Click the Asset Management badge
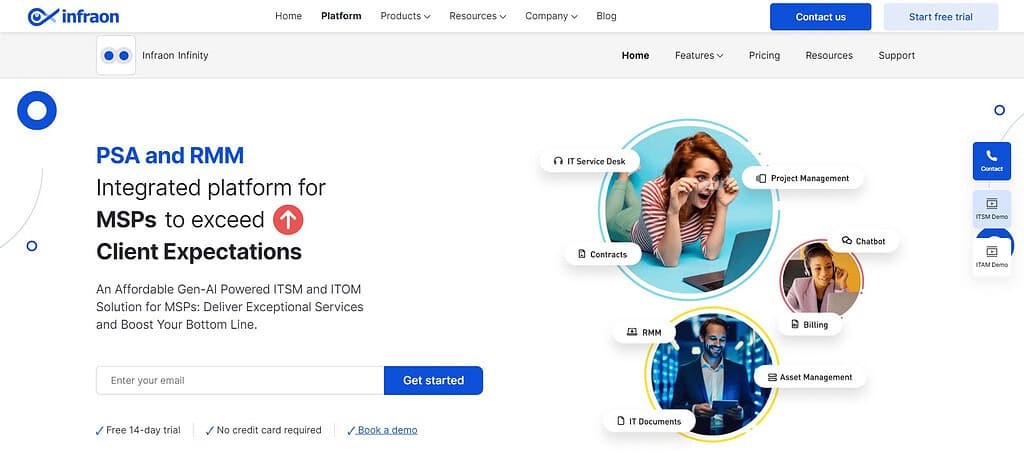This screenshot has width=1024, height=467. click(x=810, y=377)
